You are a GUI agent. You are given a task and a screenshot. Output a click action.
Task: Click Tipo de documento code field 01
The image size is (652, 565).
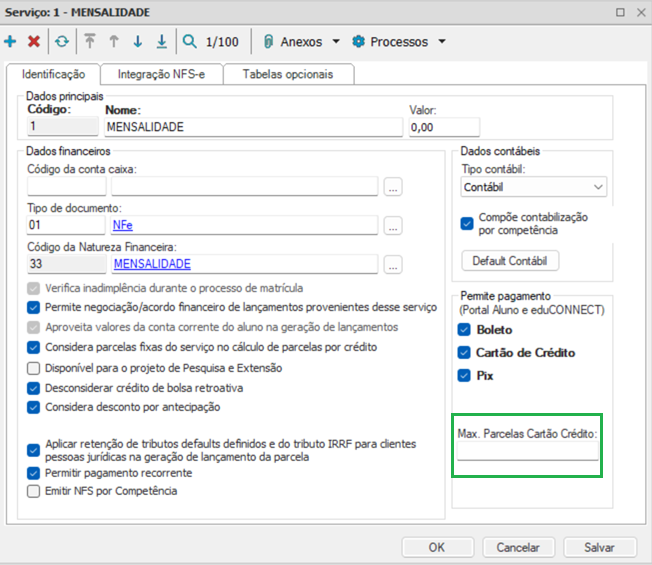click(x=66, y=225)
